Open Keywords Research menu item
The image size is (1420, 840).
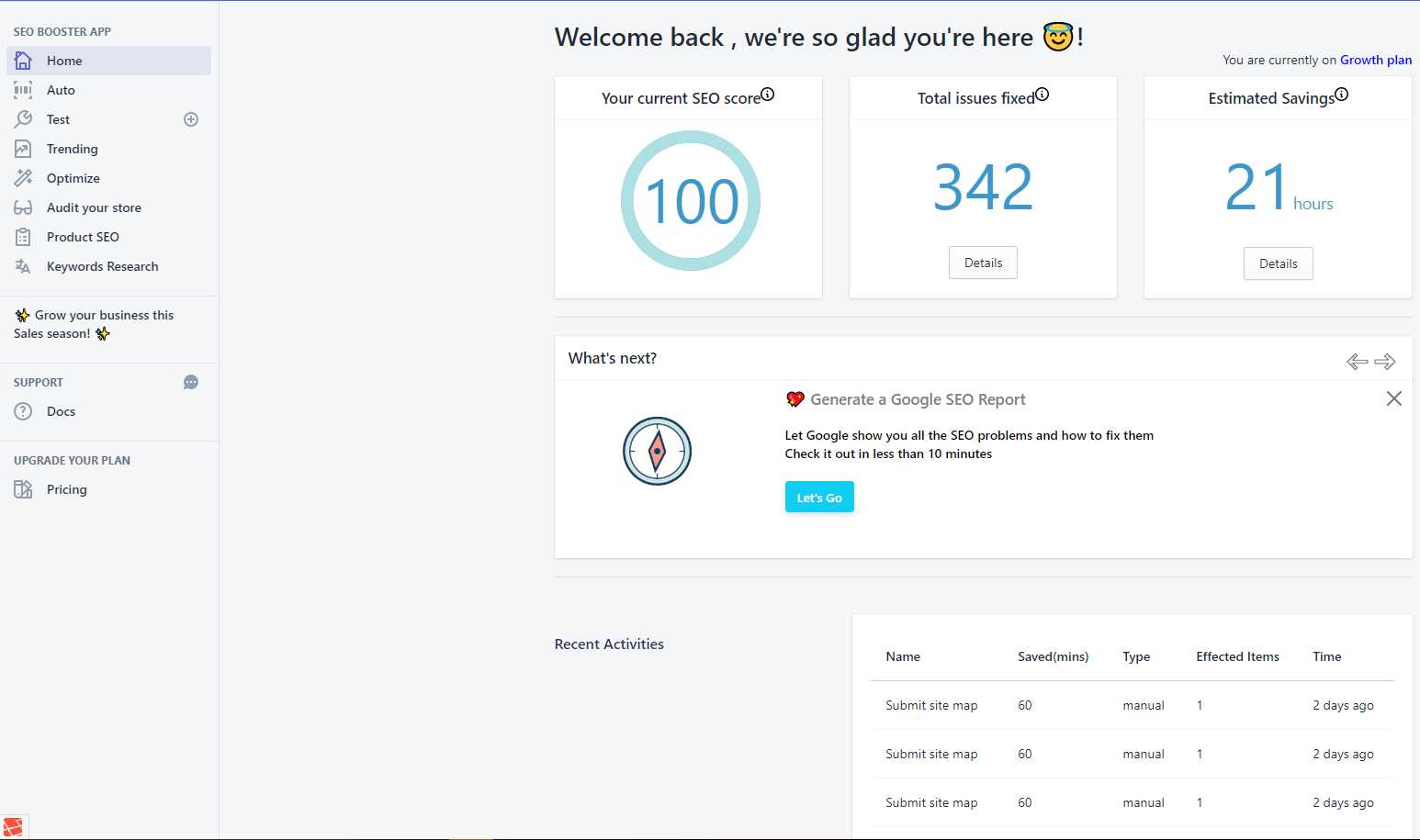point(108,266)
